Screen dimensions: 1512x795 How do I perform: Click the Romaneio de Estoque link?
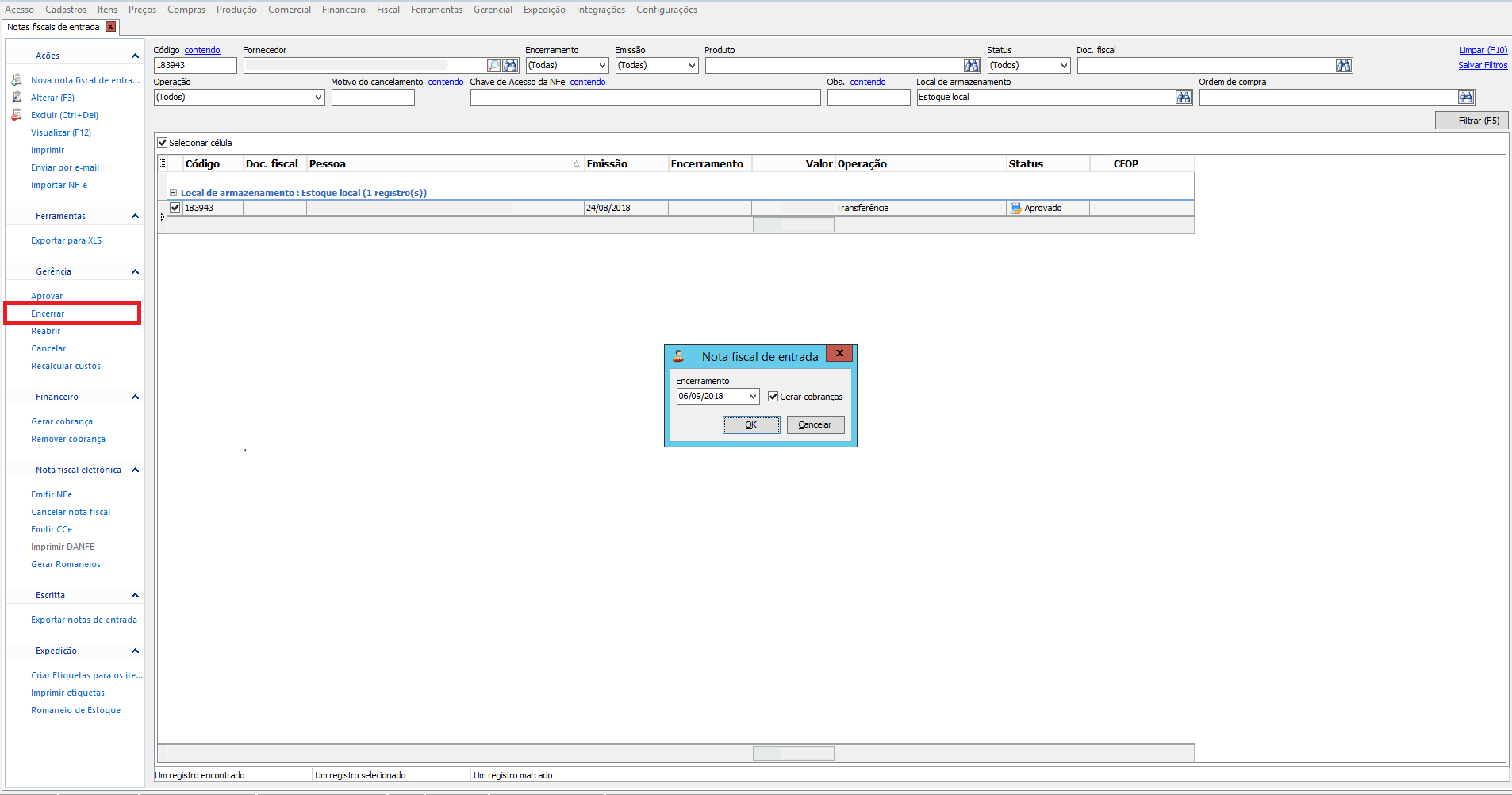(x=76, y=710)
